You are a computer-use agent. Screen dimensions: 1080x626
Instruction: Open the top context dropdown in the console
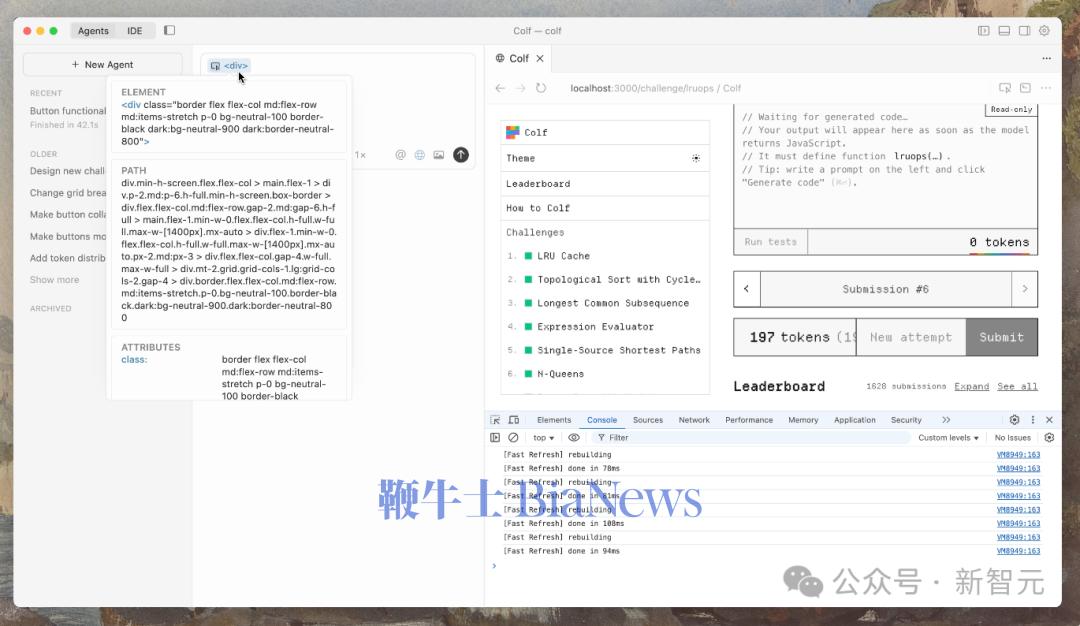(543, 437)
